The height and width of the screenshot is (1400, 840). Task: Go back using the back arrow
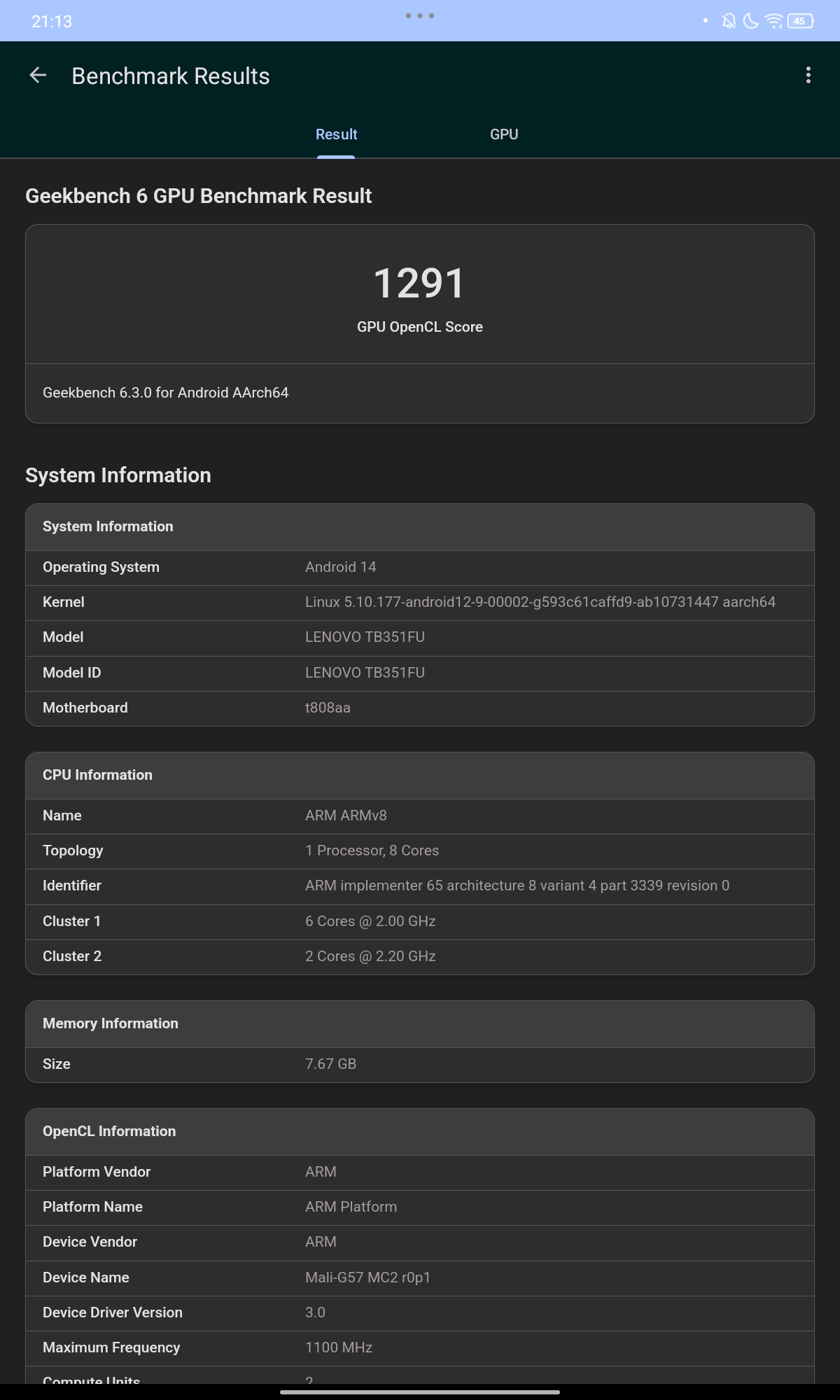(x=38, y=76)
